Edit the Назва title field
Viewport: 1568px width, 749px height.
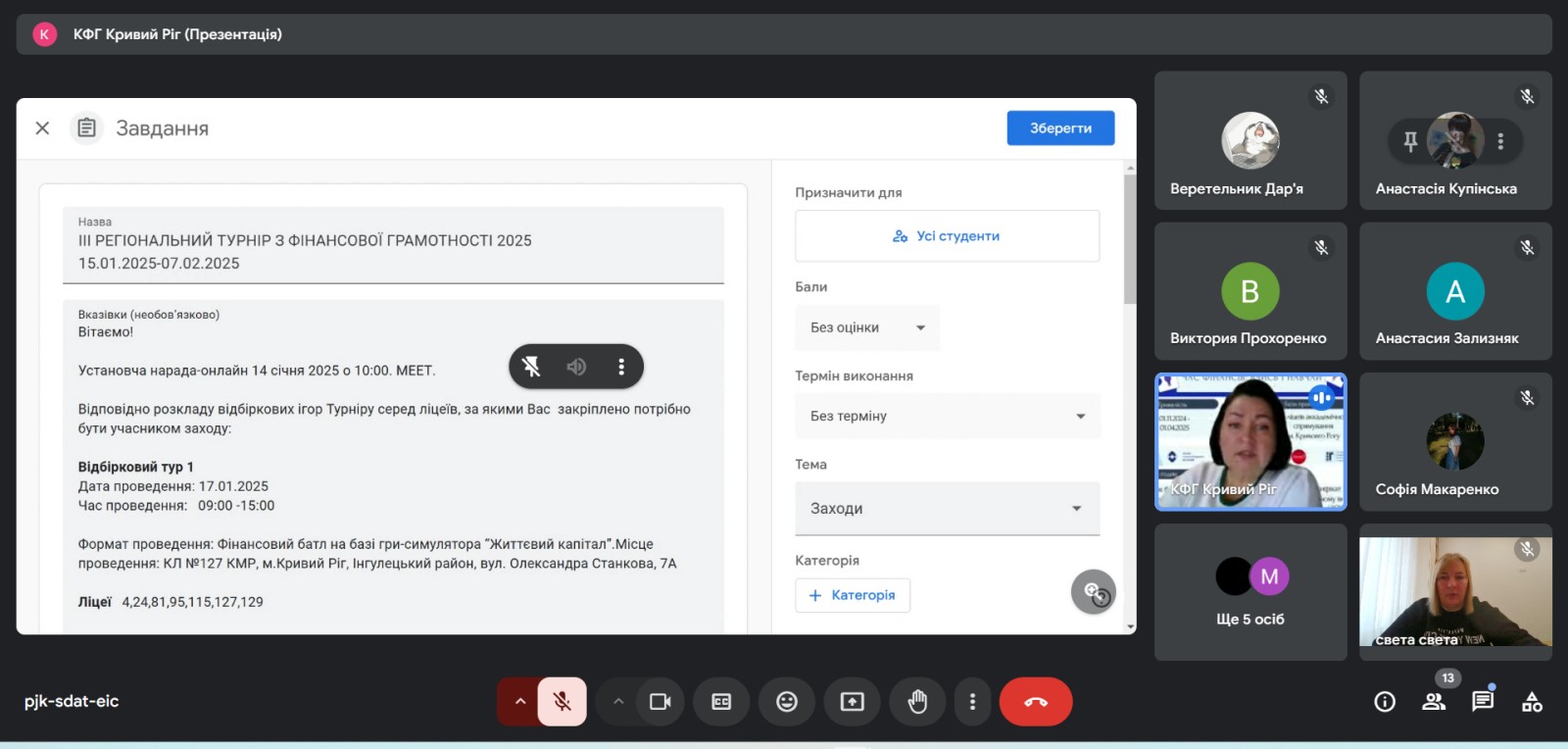click(393, 245)
